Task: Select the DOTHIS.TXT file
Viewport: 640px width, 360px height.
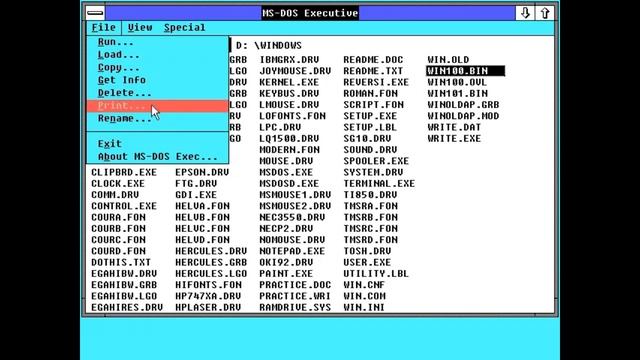Action: coord(121,262)
